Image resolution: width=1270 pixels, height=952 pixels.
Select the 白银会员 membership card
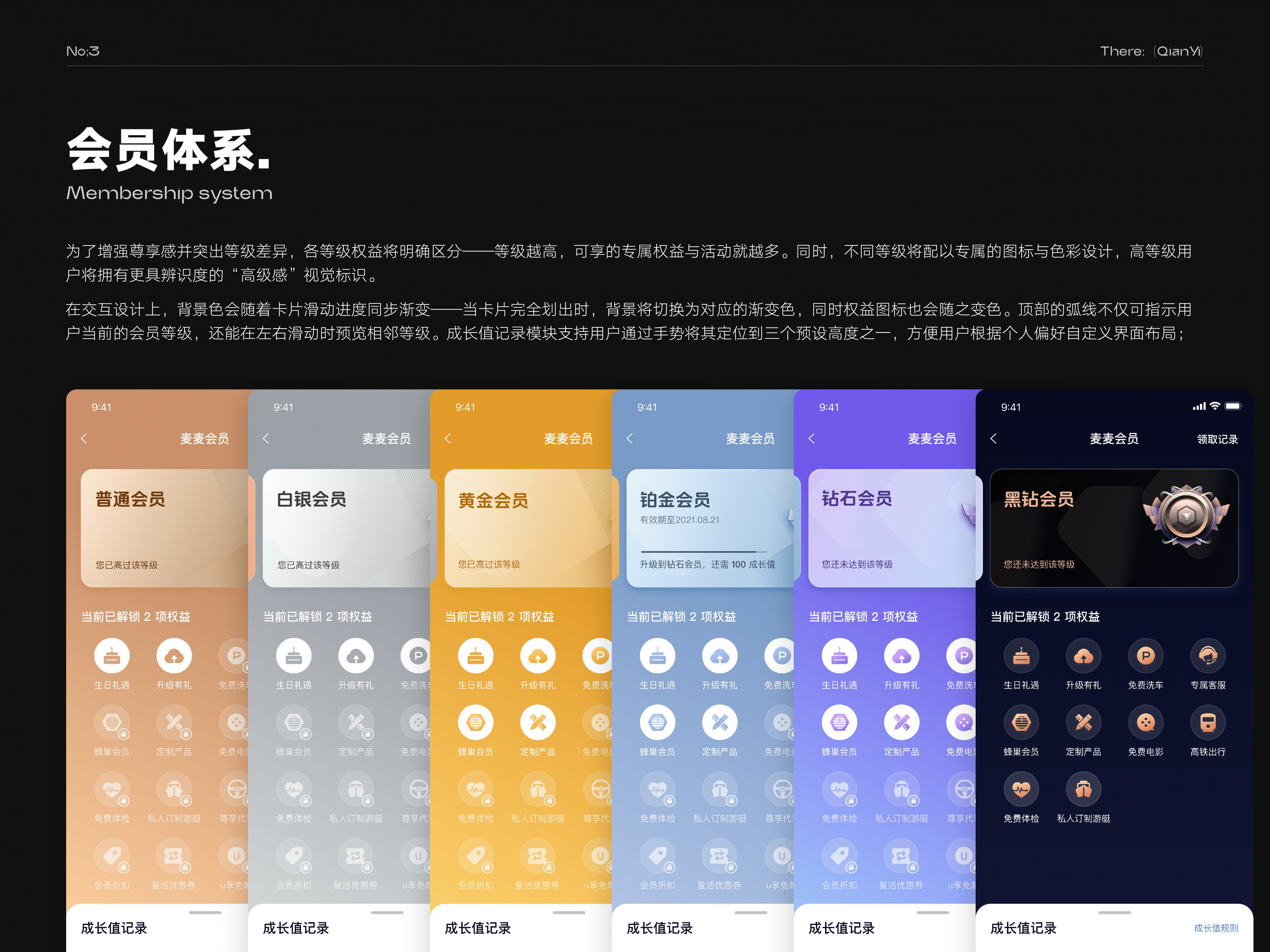coord(346,528)
